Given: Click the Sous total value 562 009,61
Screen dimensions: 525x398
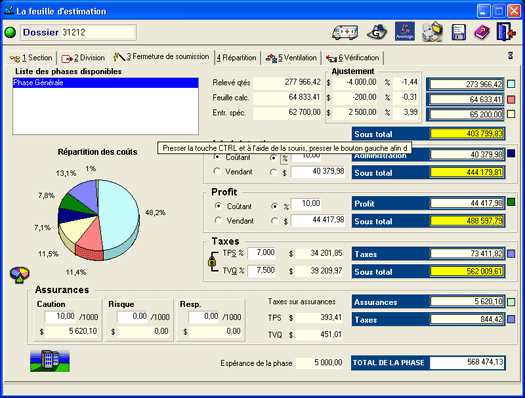Looking at the screenshot, I should click(467, 271).
